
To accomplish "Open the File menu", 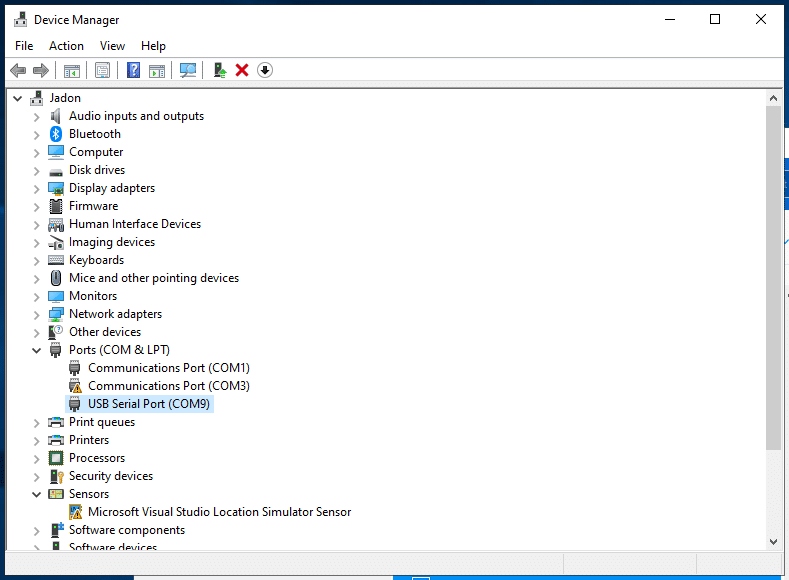I will coord(24,46).
